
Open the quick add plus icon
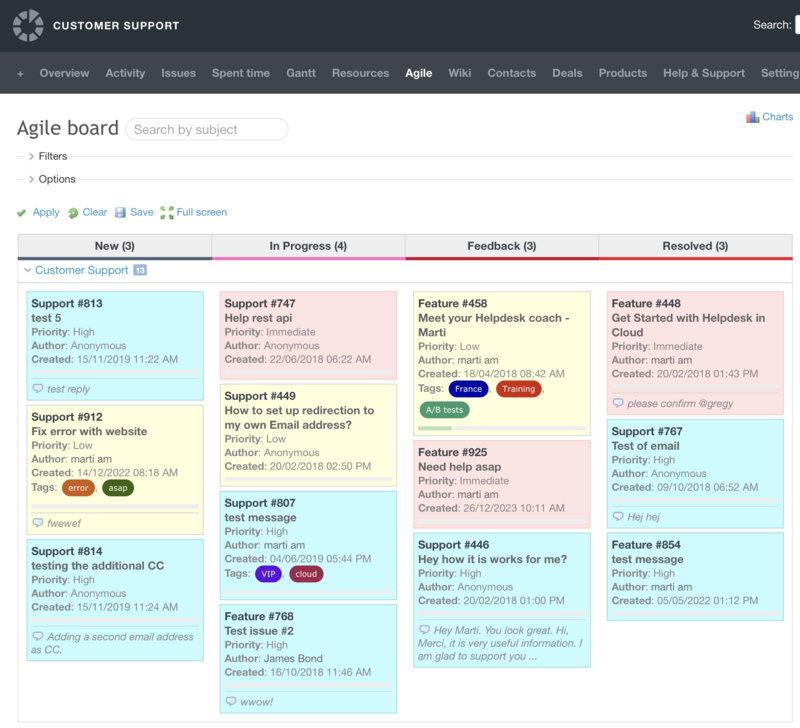(20, 73)
